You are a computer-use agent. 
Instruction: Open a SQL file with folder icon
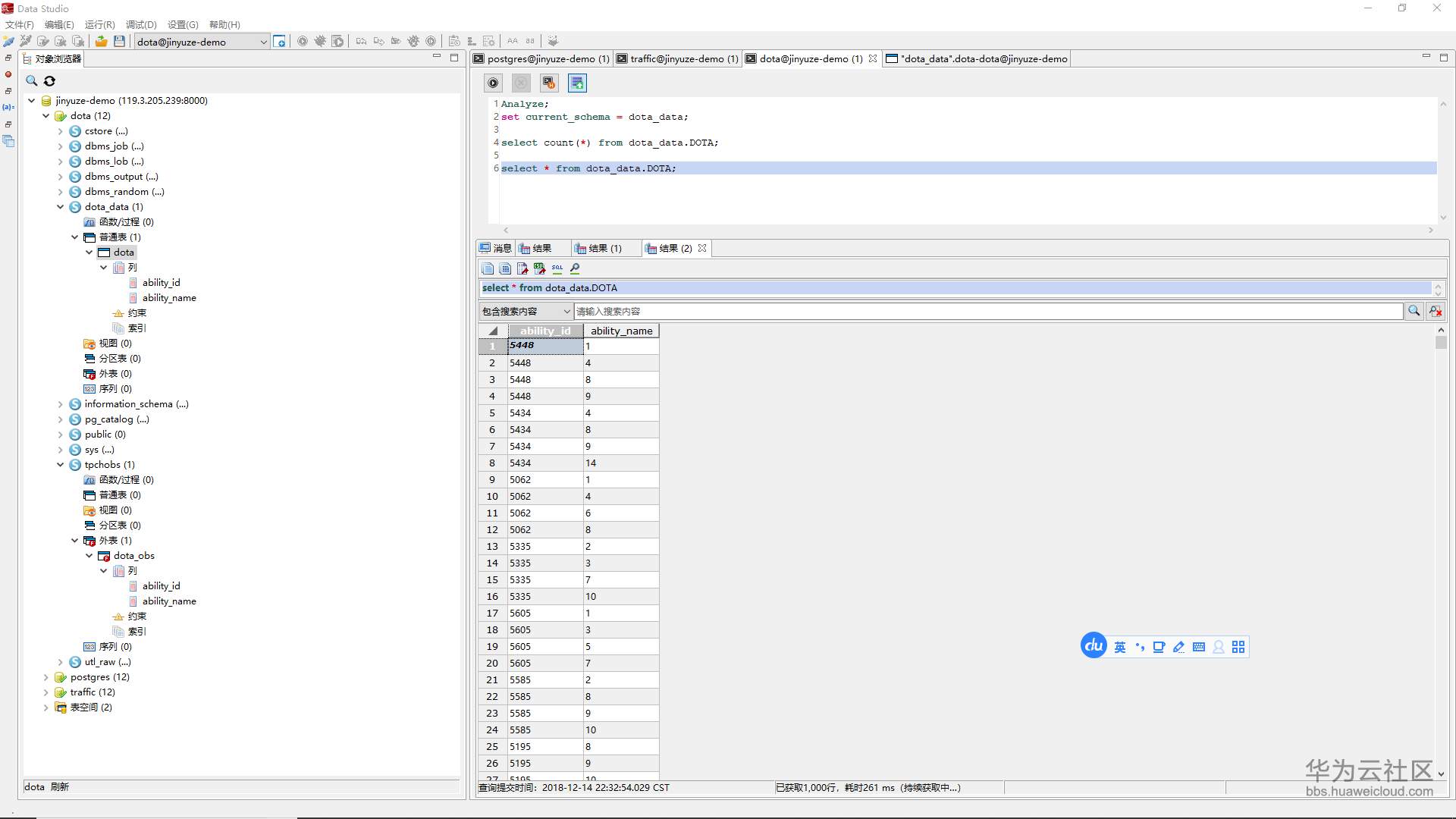click(101, 42)
